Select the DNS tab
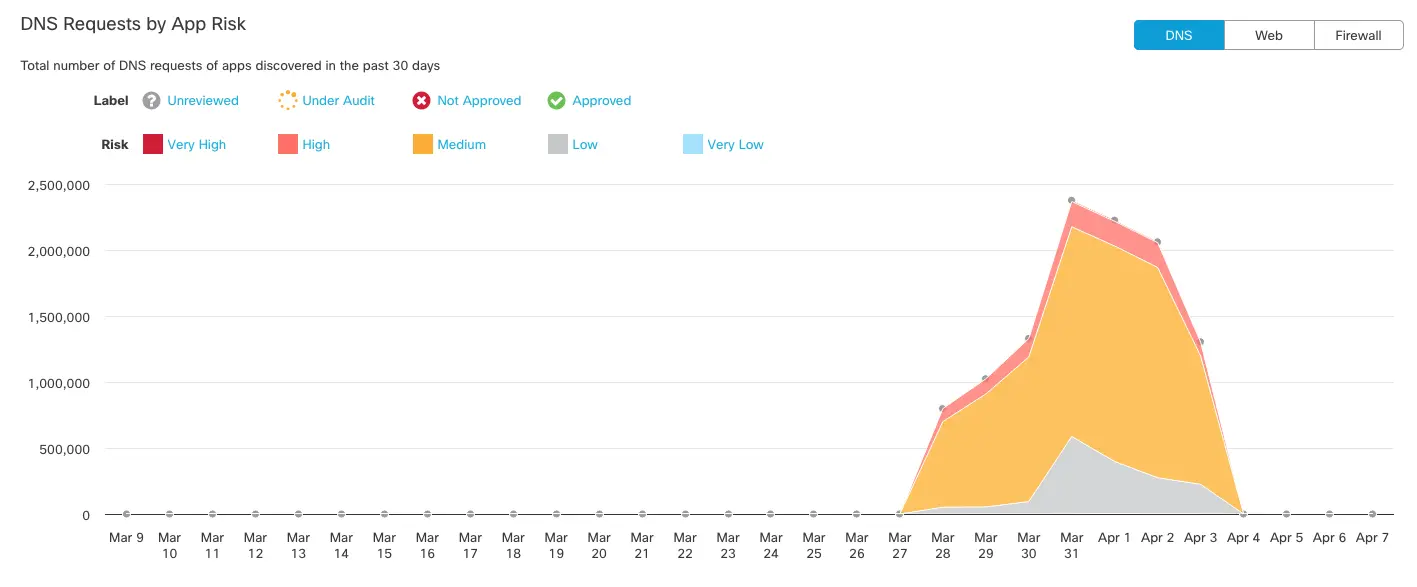Viewport: 1417px width, 587px height. point(1178,34)
